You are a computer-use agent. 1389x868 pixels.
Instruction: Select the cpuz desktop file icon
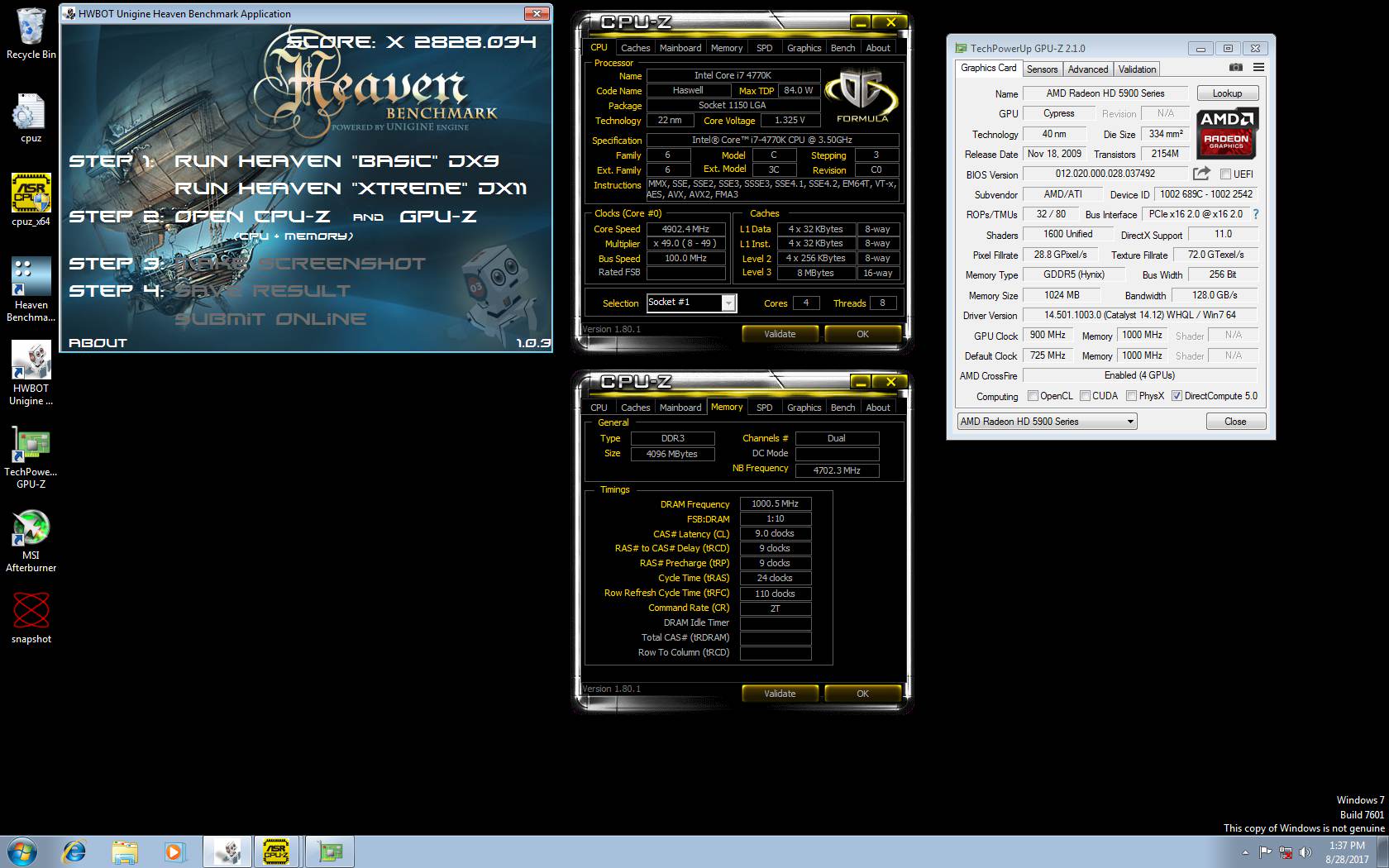31,118
